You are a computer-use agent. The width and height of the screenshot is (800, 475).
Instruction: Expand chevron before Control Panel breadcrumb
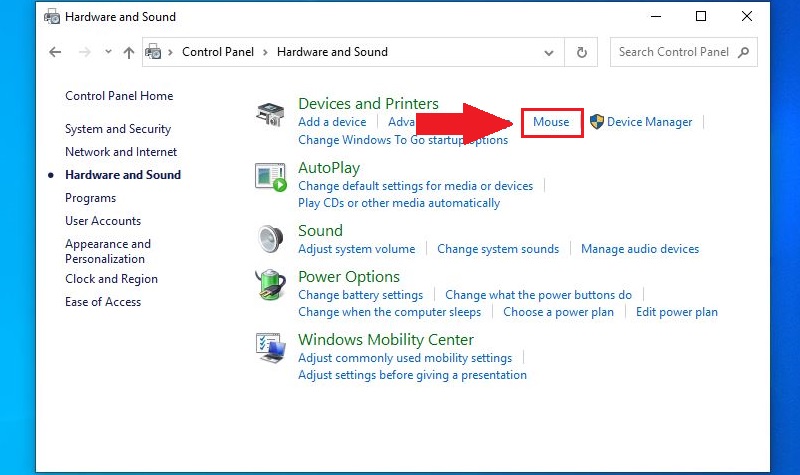(x=170, y=52)
